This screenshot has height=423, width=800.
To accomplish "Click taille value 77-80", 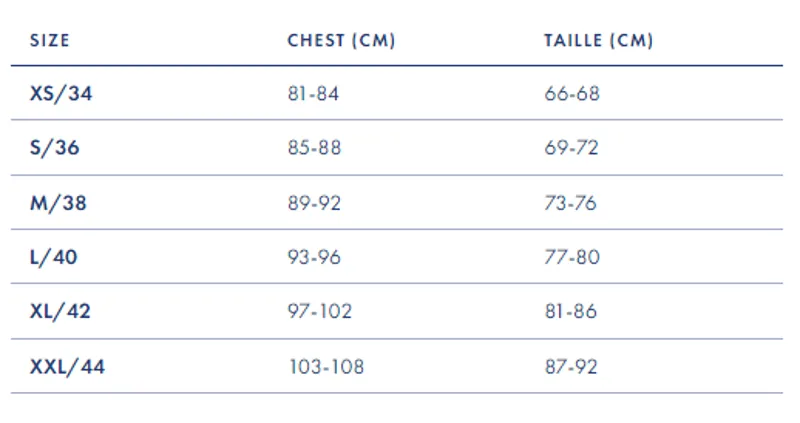I will coord(572,257).
